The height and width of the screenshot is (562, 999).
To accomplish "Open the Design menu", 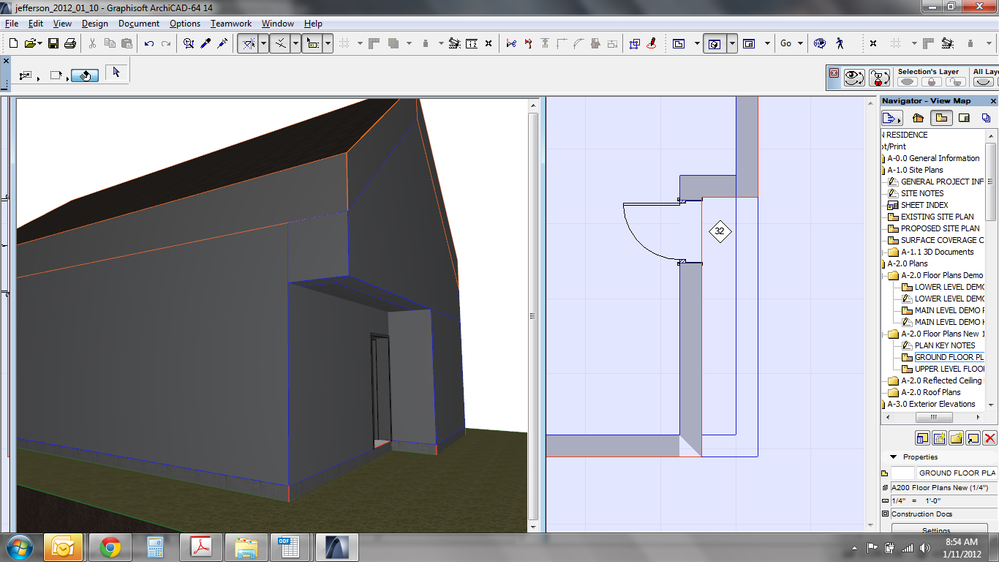I will tap(95, 23).
